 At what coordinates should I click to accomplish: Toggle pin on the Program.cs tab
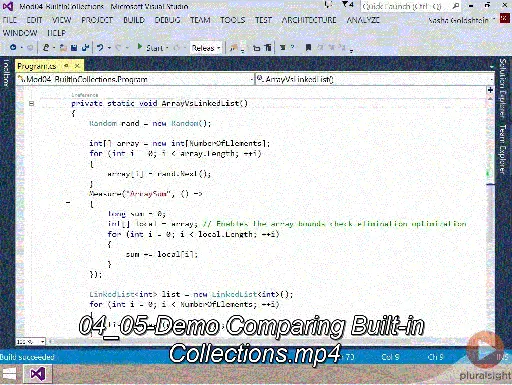66,66
